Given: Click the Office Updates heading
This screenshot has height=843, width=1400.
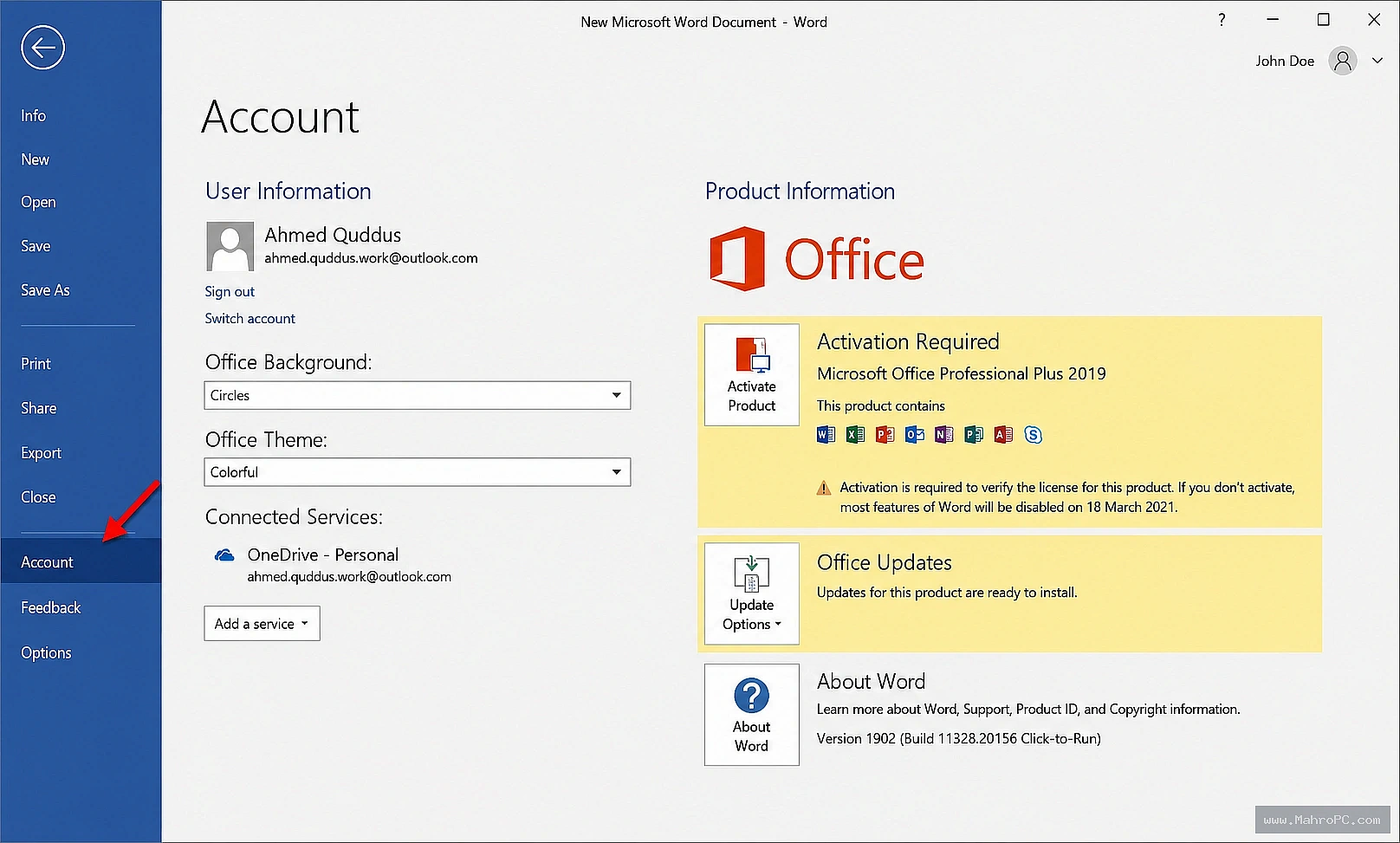Looking at the screenshot, I should [885, 562].
